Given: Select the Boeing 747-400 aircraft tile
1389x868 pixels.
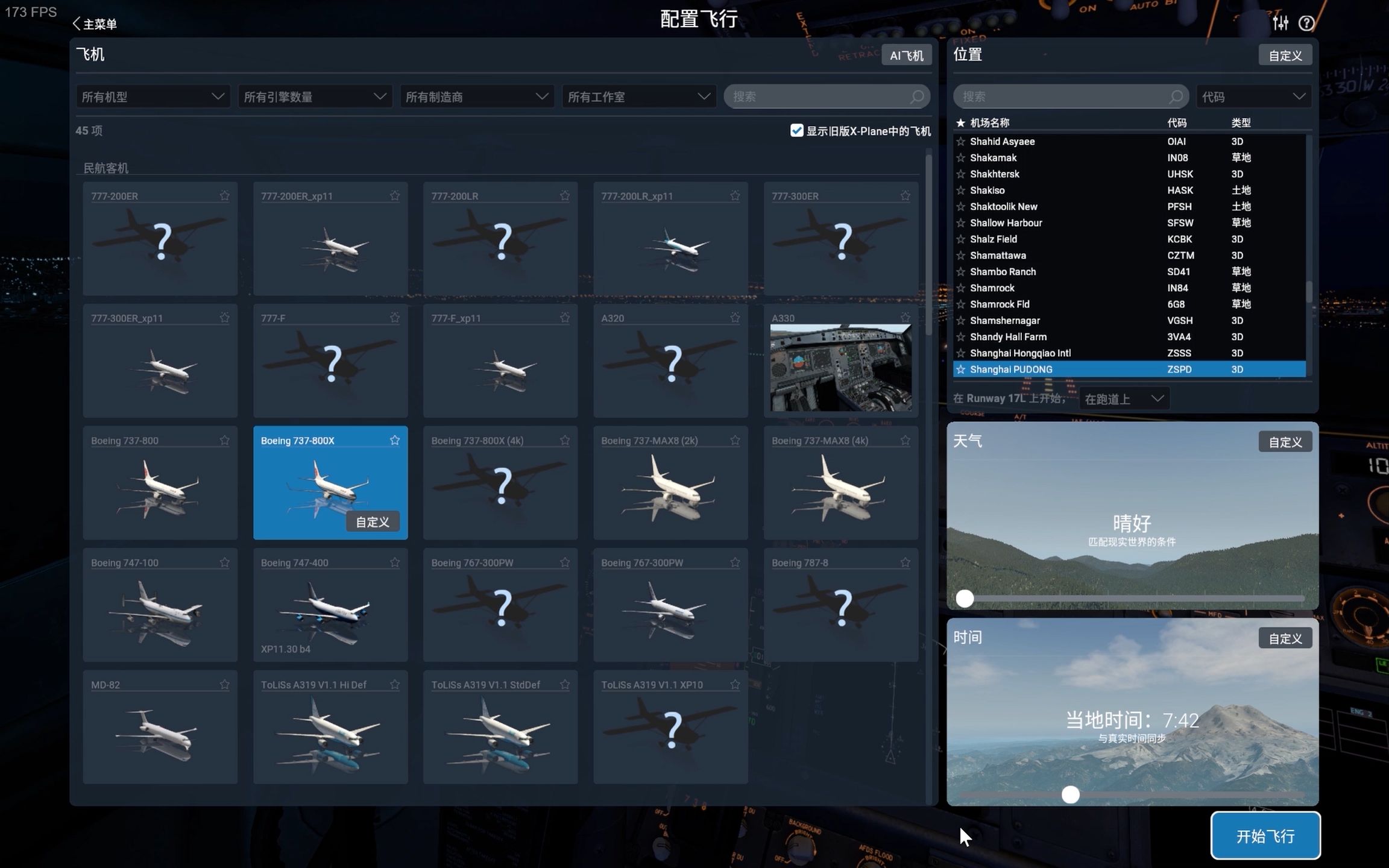Looking at the screenshot, I should tap(330, 605).
